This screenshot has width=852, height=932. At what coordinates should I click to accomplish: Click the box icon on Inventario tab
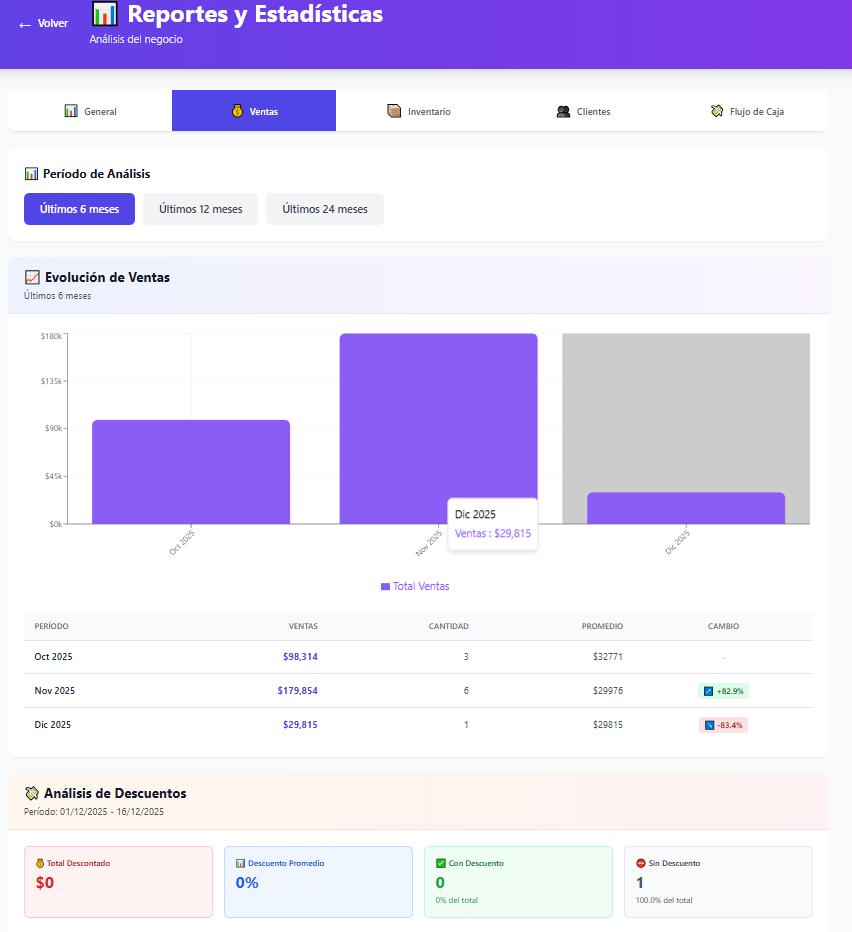(394, 111)
